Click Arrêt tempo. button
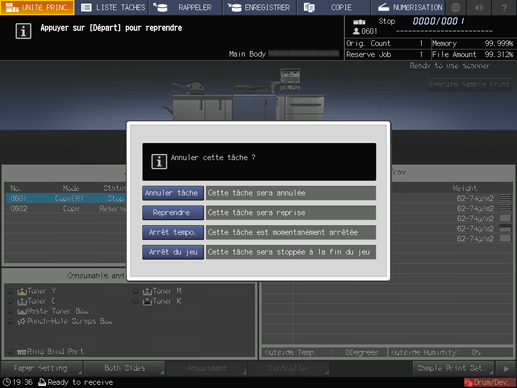Image resolution: width=517 pixels, height=388 pixels. pyautogui.click(x=173, y=232)
